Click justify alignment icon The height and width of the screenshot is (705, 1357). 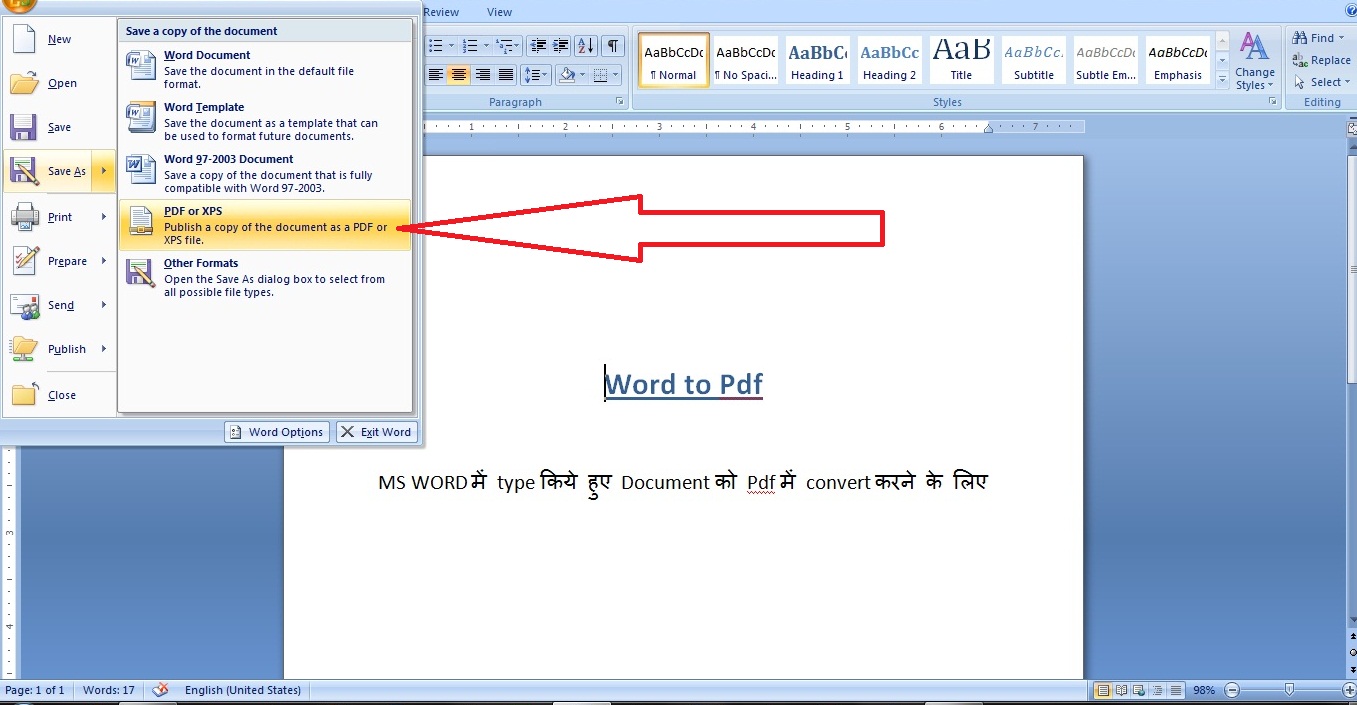coord(506,75)
